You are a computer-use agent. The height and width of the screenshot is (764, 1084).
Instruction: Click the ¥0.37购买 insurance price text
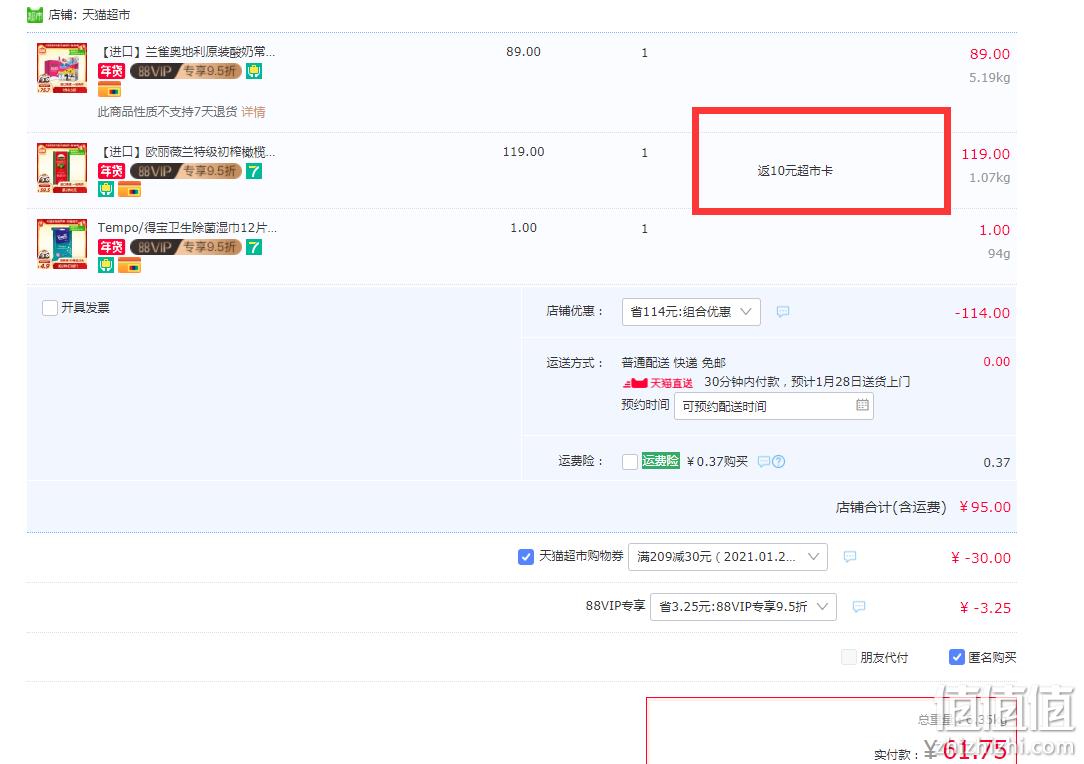point(718,461)
